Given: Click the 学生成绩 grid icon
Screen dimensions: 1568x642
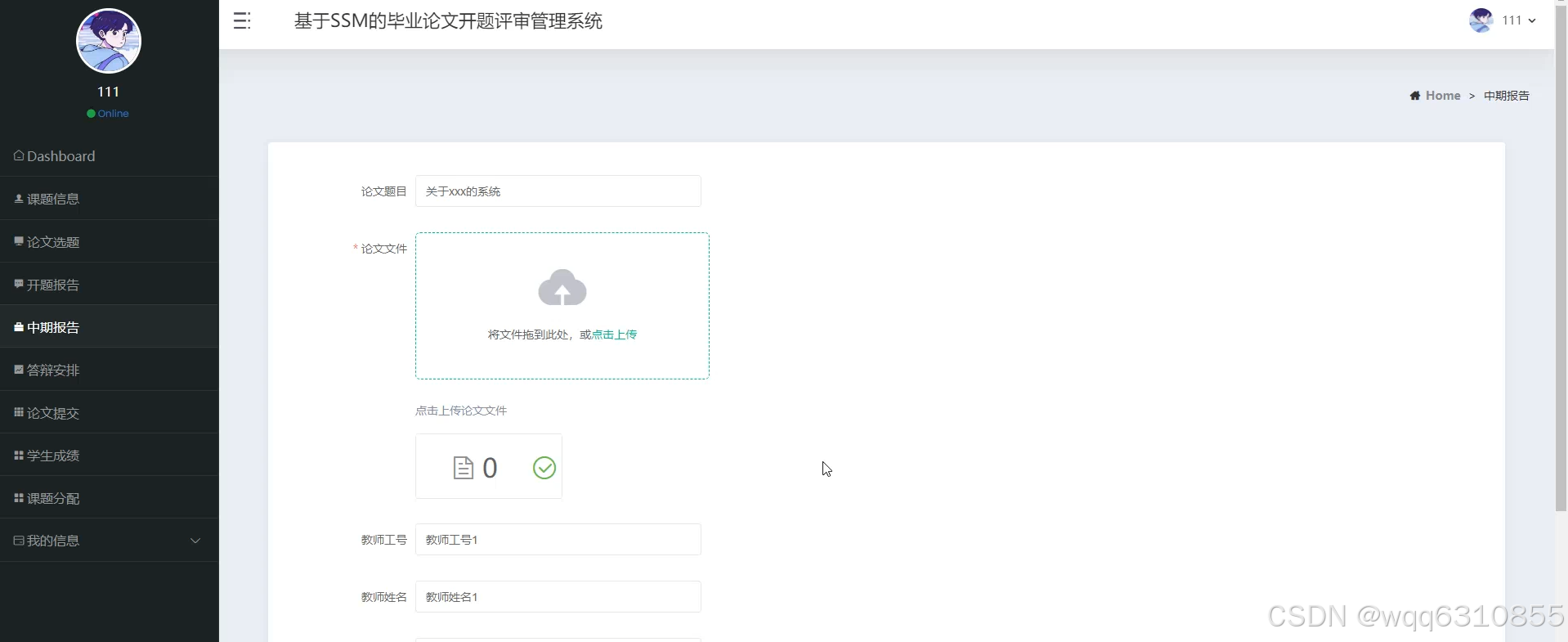Looking at the screenshot, I should (19, 455).
